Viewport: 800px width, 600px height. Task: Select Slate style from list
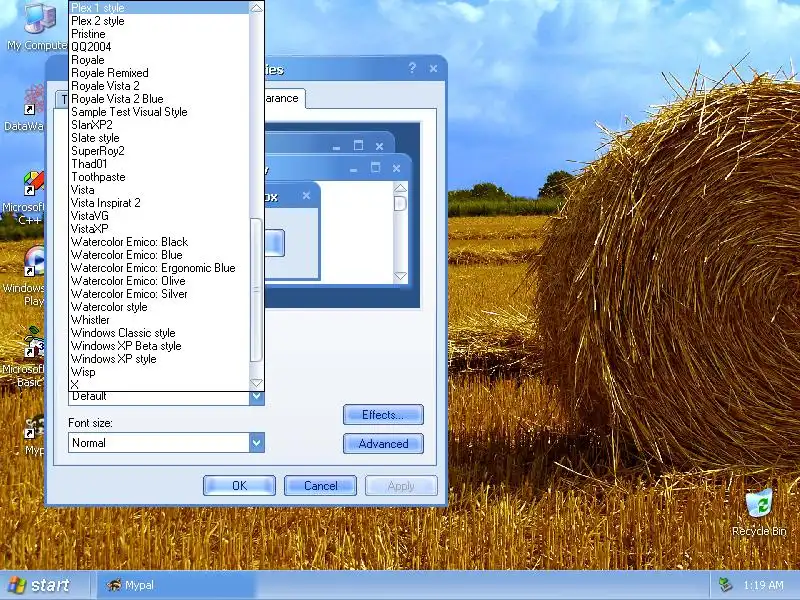click(159, 138)
